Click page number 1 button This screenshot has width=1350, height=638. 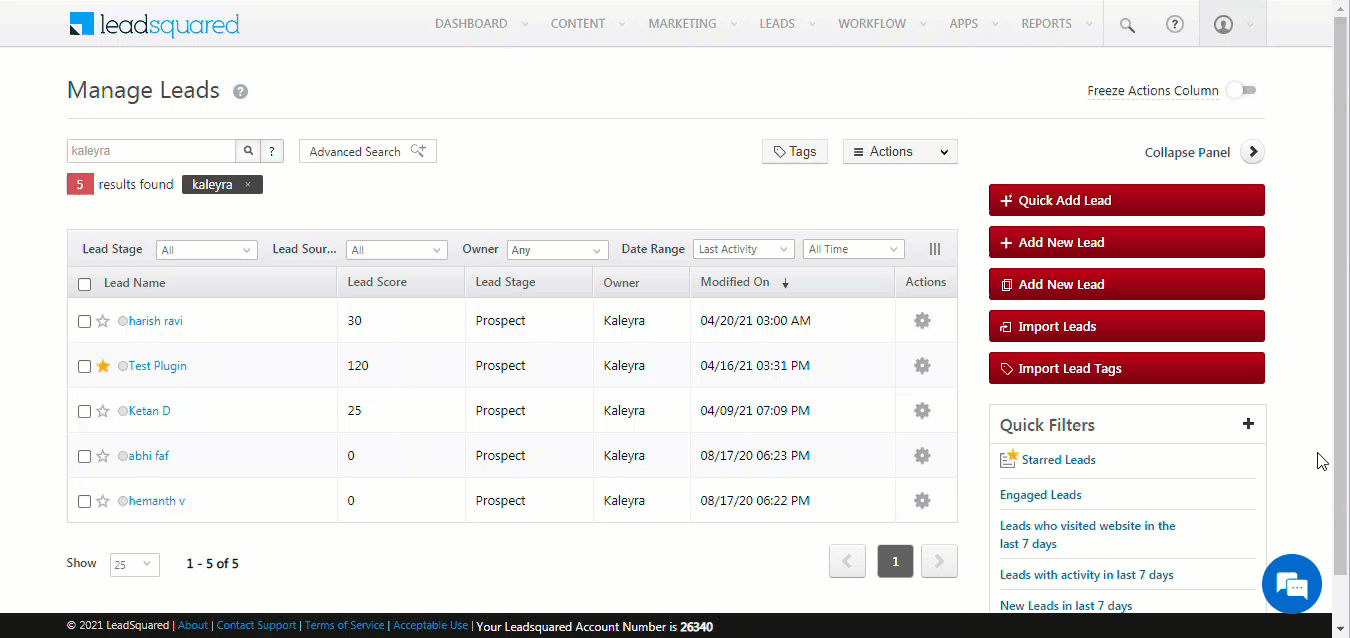(x=895, y=562)
